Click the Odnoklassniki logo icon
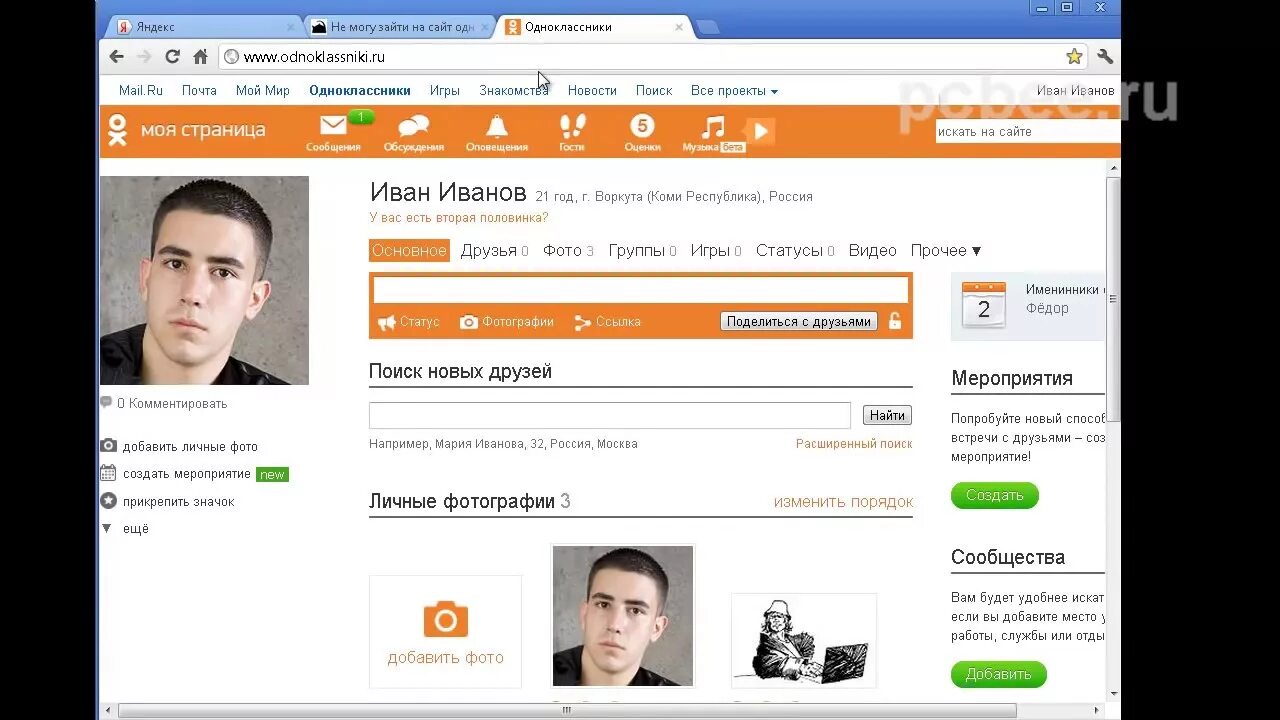The image size is (1280, 720). [x=118, y=130]
